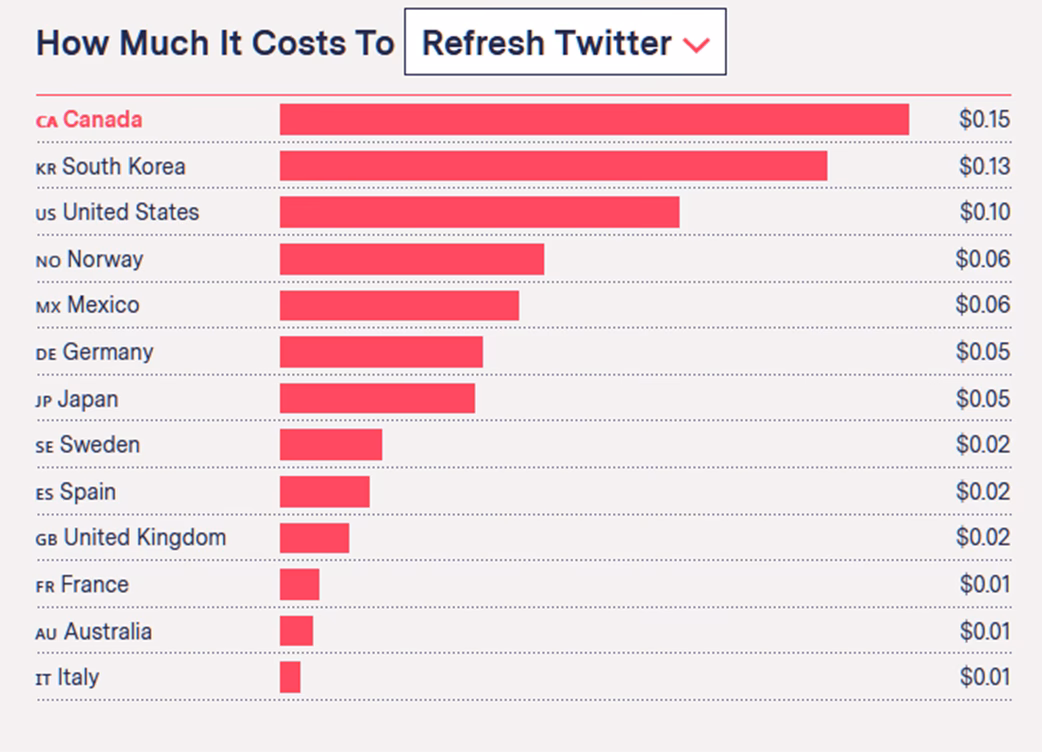Click the Australia red bar
Image resolution: width=1042 pixels, height=752 pixels.
pos(296,631)
